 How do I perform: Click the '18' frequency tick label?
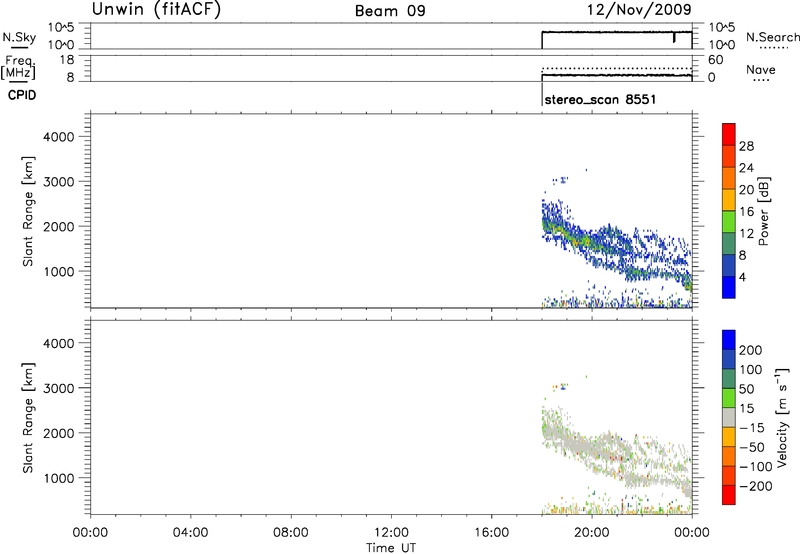tap(67, 60)
